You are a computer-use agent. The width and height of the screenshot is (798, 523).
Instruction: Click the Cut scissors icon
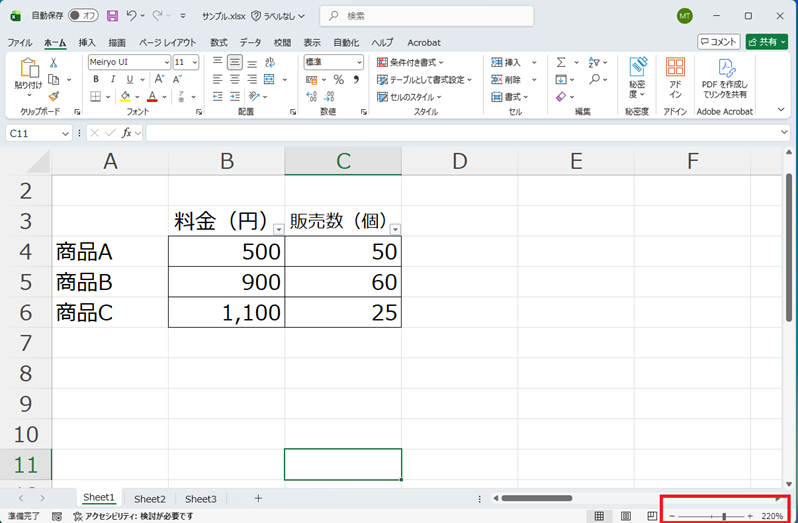coord(54,62)
